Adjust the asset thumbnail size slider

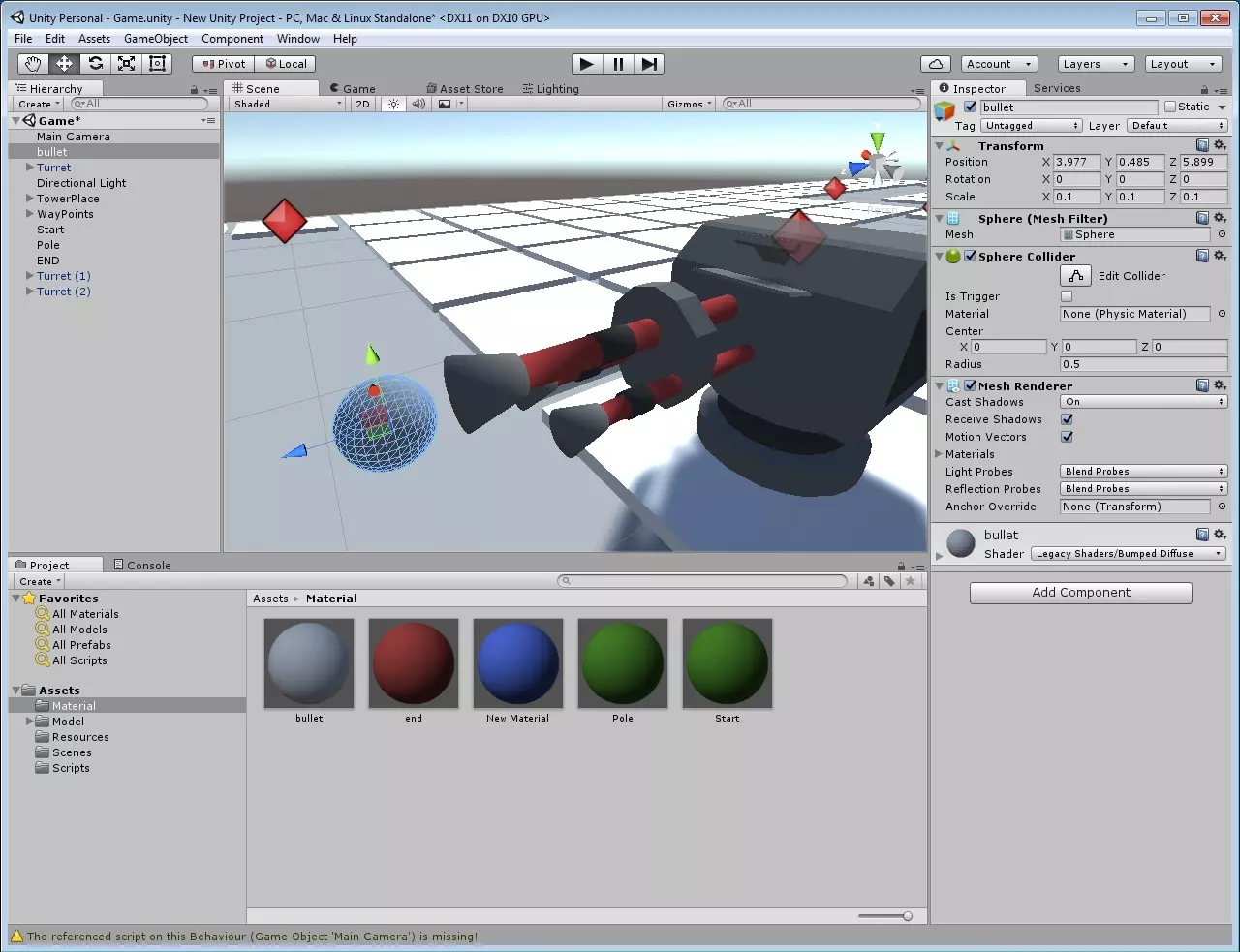(907, 916)
